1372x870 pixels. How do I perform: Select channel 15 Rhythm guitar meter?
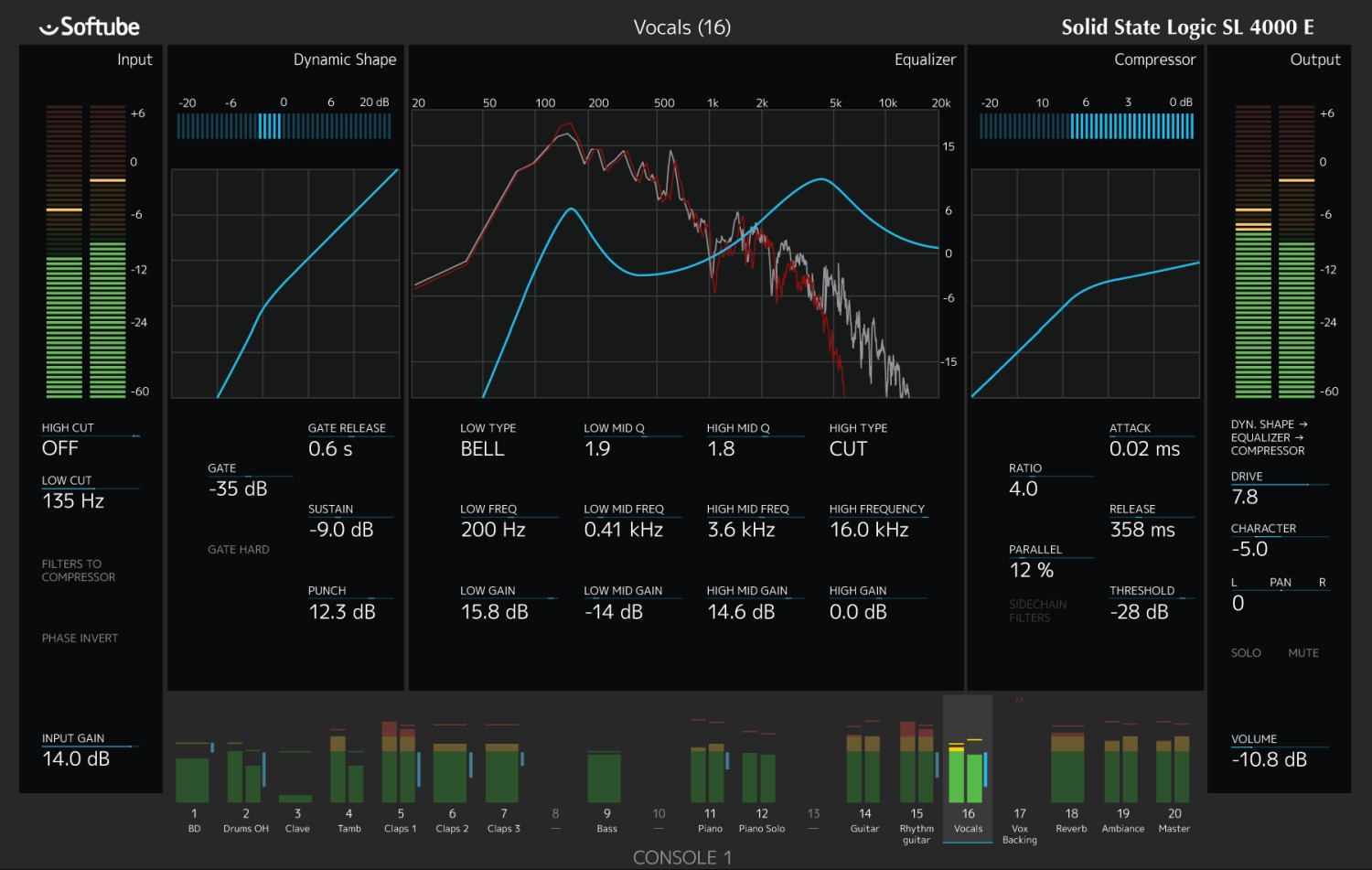(x=917, y=762)
